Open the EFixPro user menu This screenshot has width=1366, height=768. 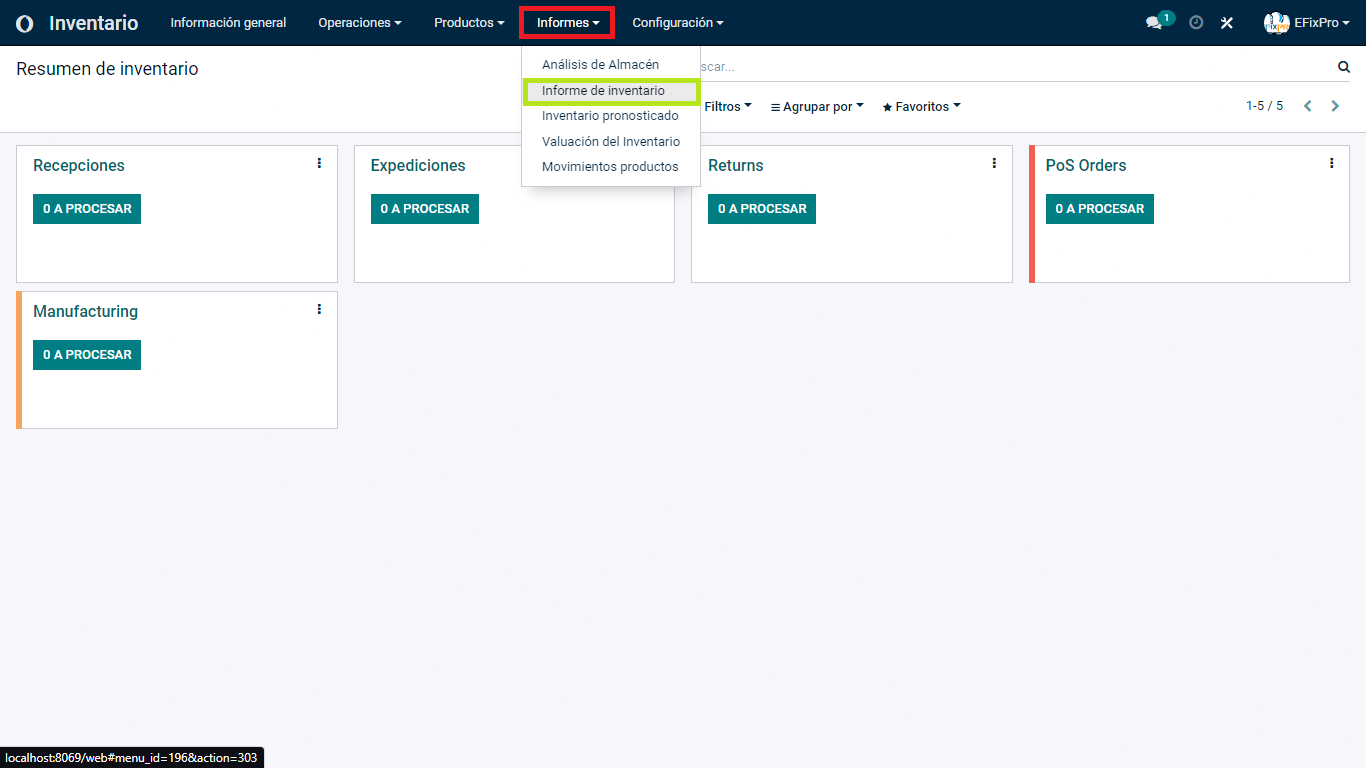click(x=1307, y=23)
